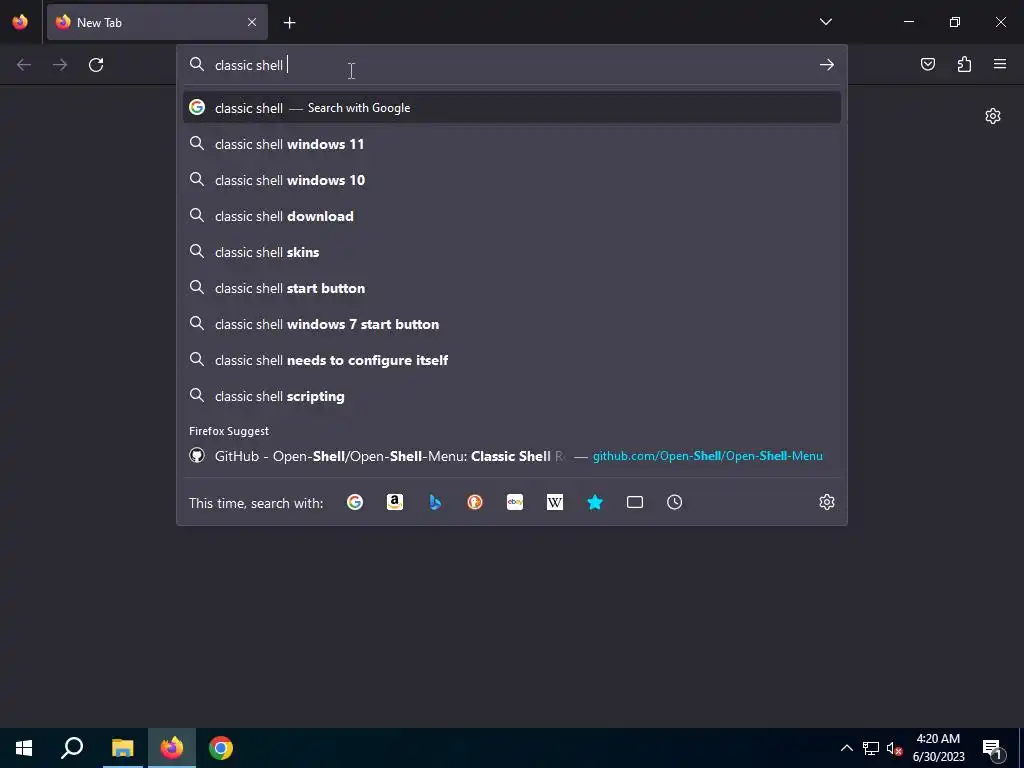
Task: Search in open Tabs icon
Action: click(x=635, y=502)
